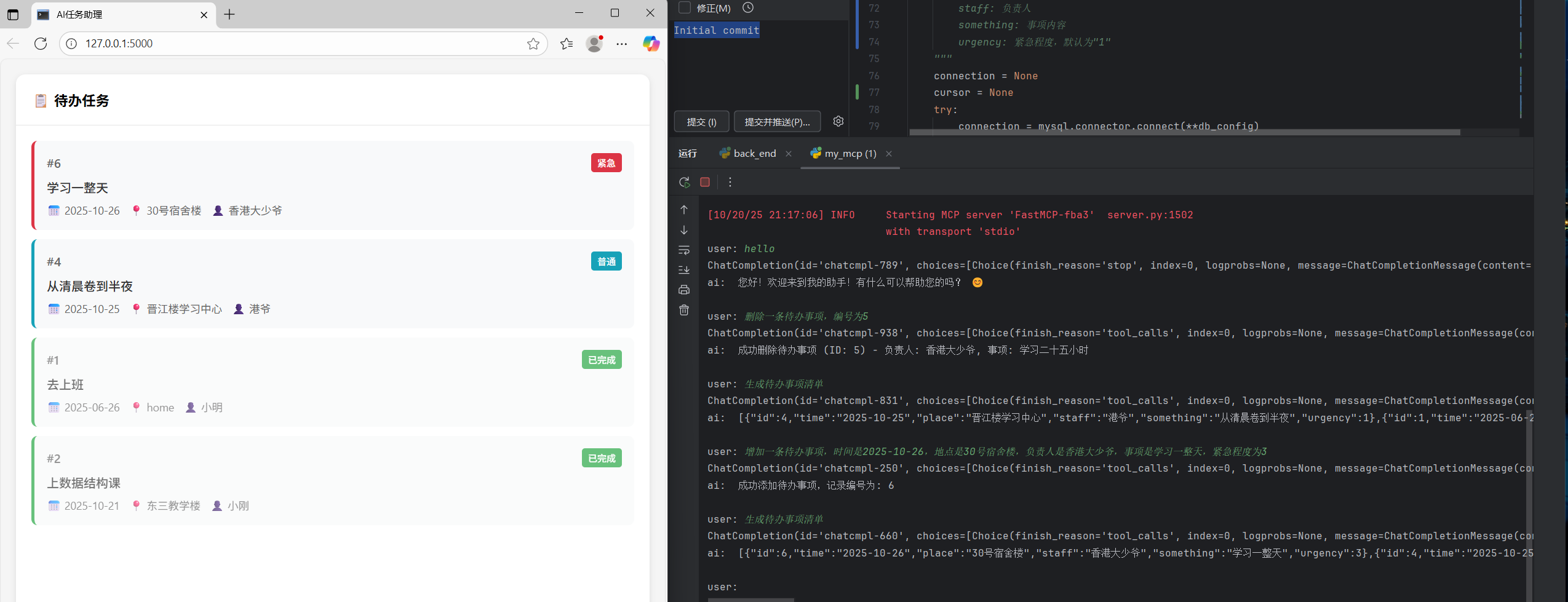Stop the running my_mcp process
This screenshot has height=602, width=1568.
pyautogui.click(x=705, y=182)
